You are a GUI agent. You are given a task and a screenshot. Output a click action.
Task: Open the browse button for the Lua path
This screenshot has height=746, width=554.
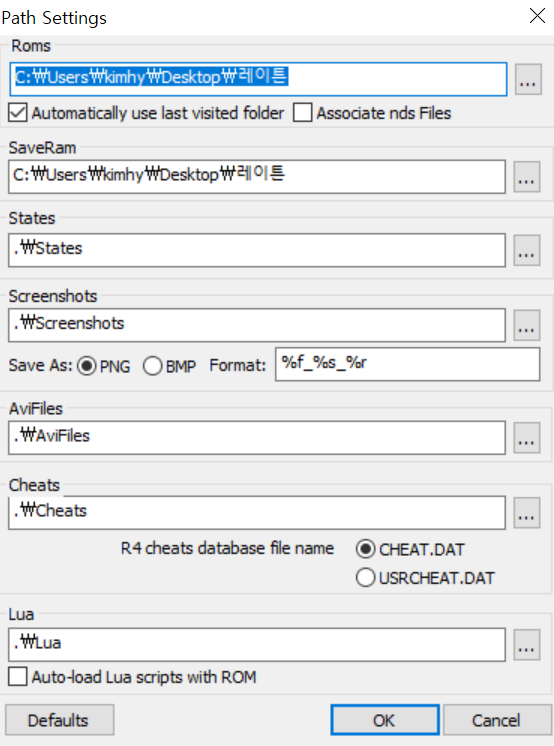tap(526, 645)
